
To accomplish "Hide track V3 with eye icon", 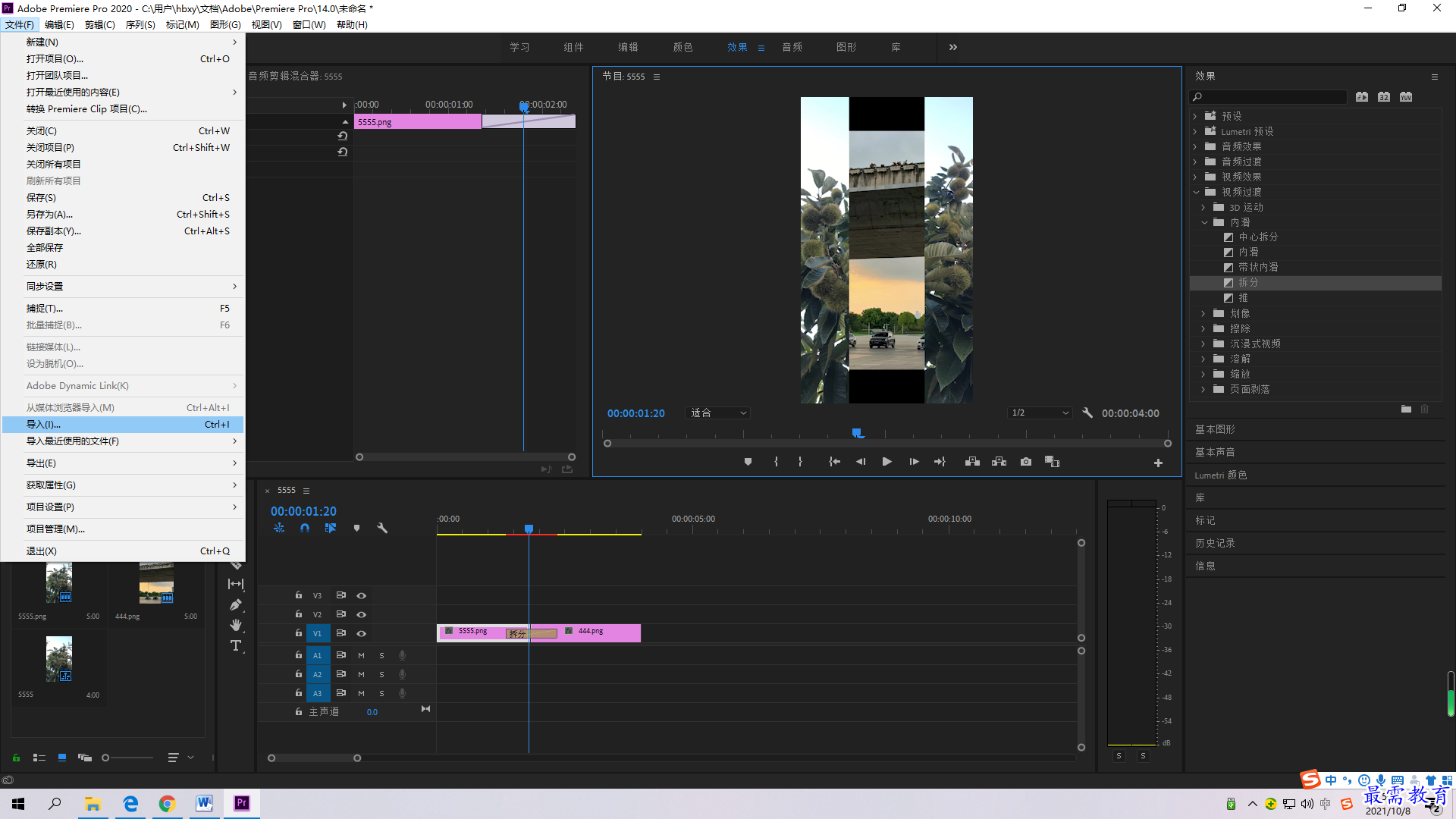I will (x=362, y=596).
